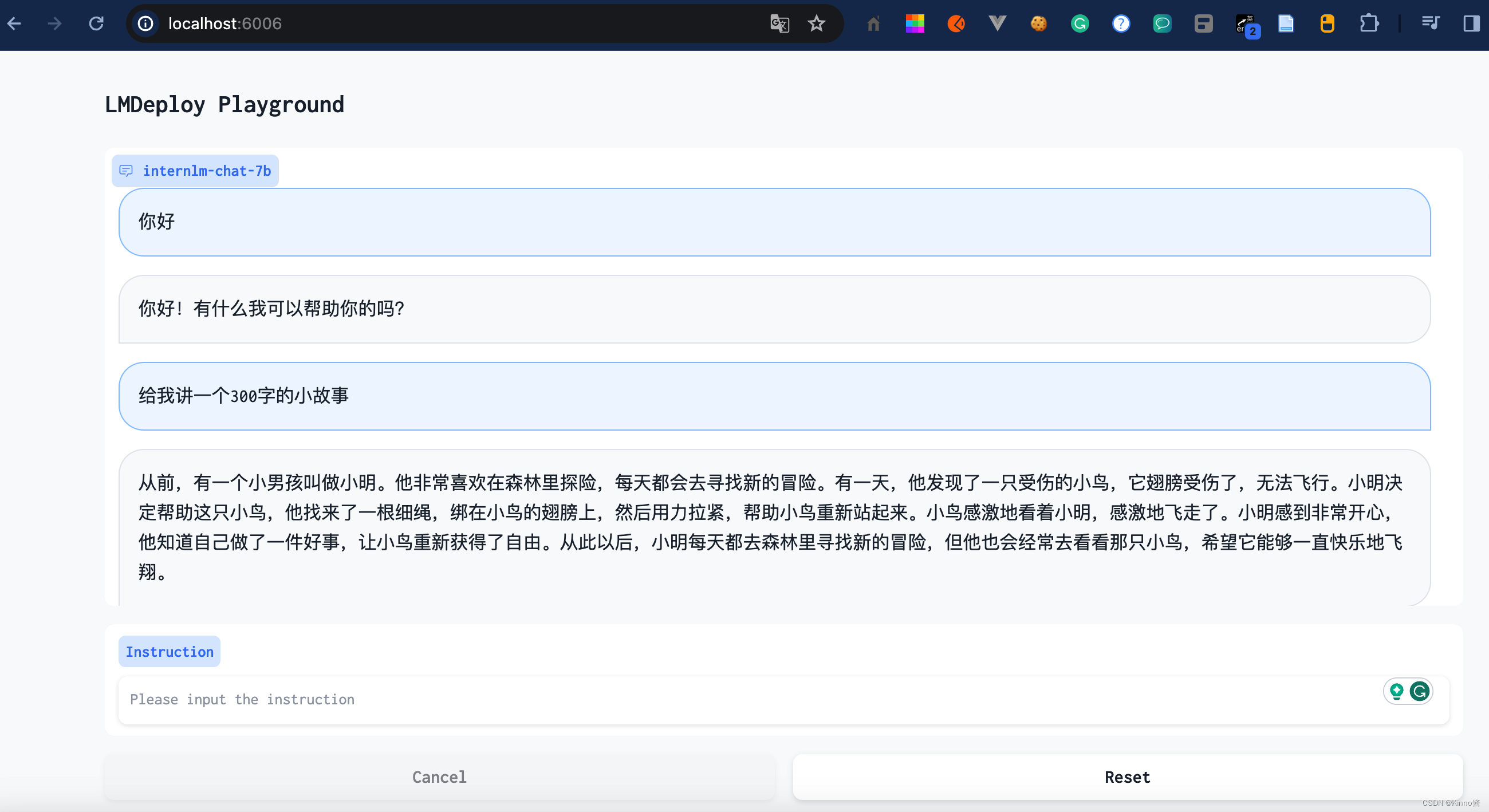Open translator extension with badge 2
Screen dimensions: 1489x812
point(1247,25)
